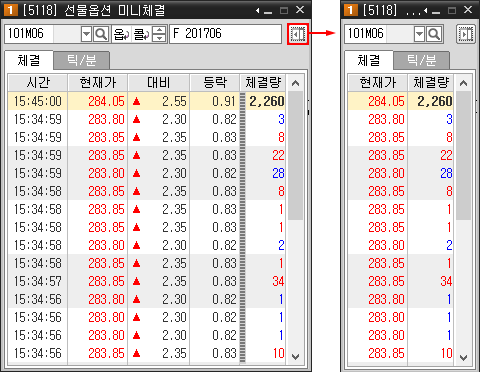Click the pin arrow icon in left title bar

pyautogui.click(x=257, y=11)
